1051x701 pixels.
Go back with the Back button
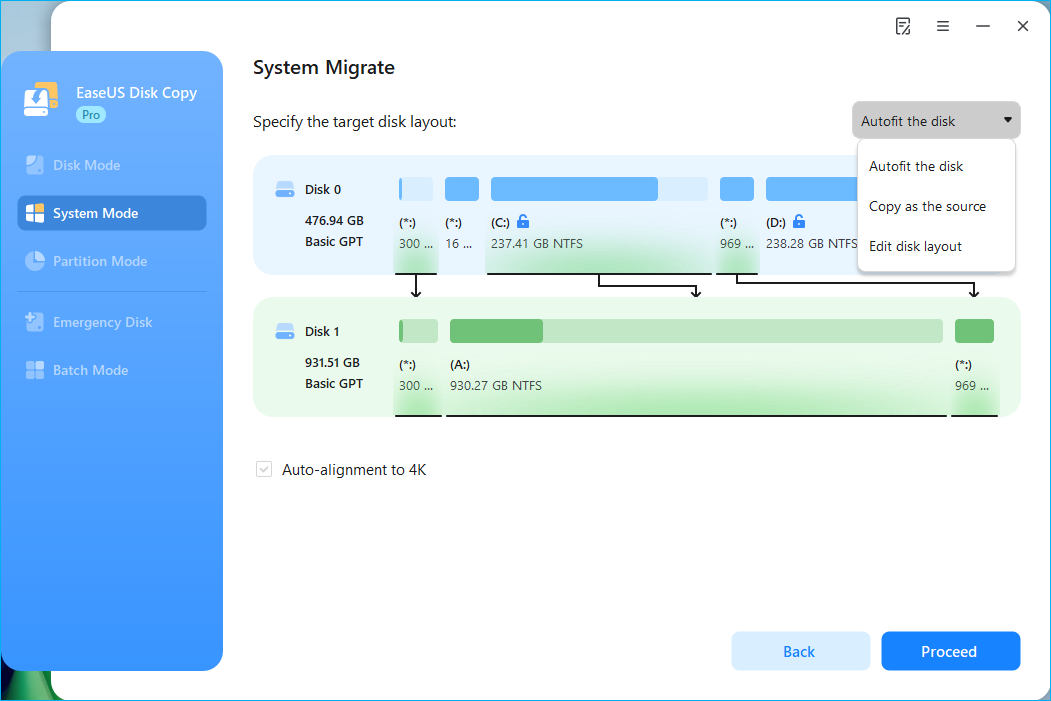coord(800,651)
